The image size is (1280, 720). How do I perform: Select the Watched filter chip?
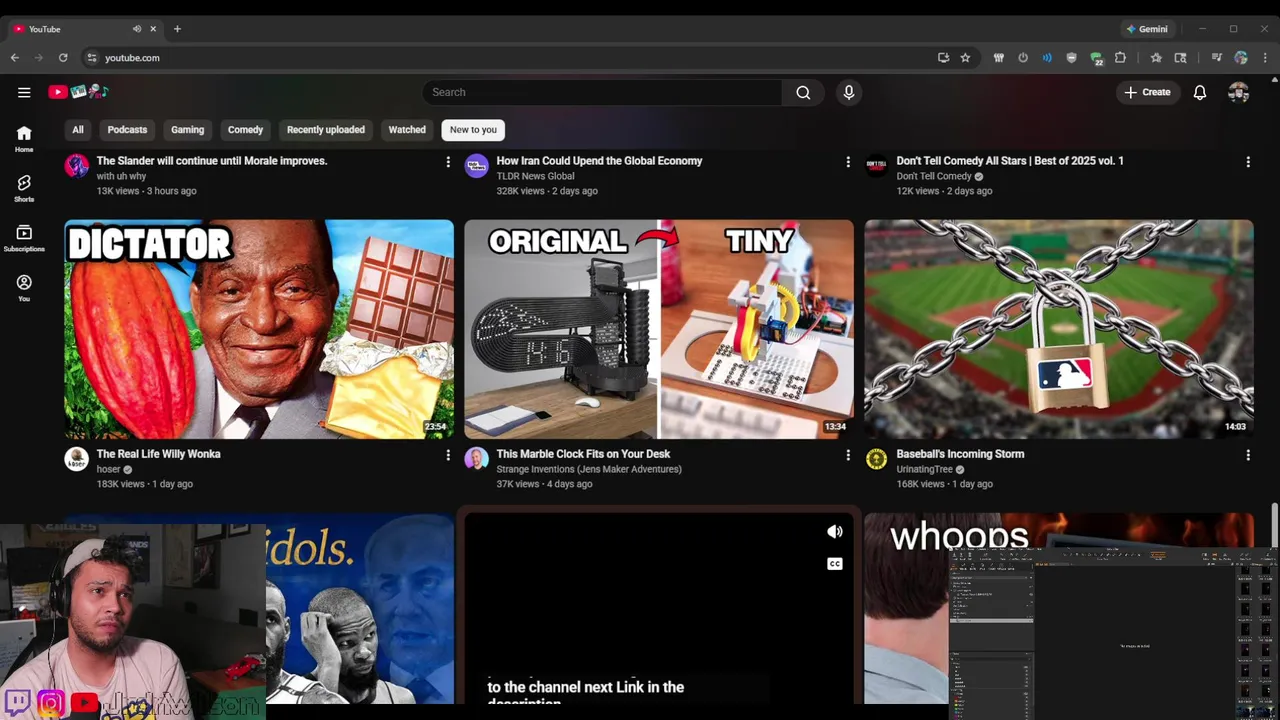(407, 130)
